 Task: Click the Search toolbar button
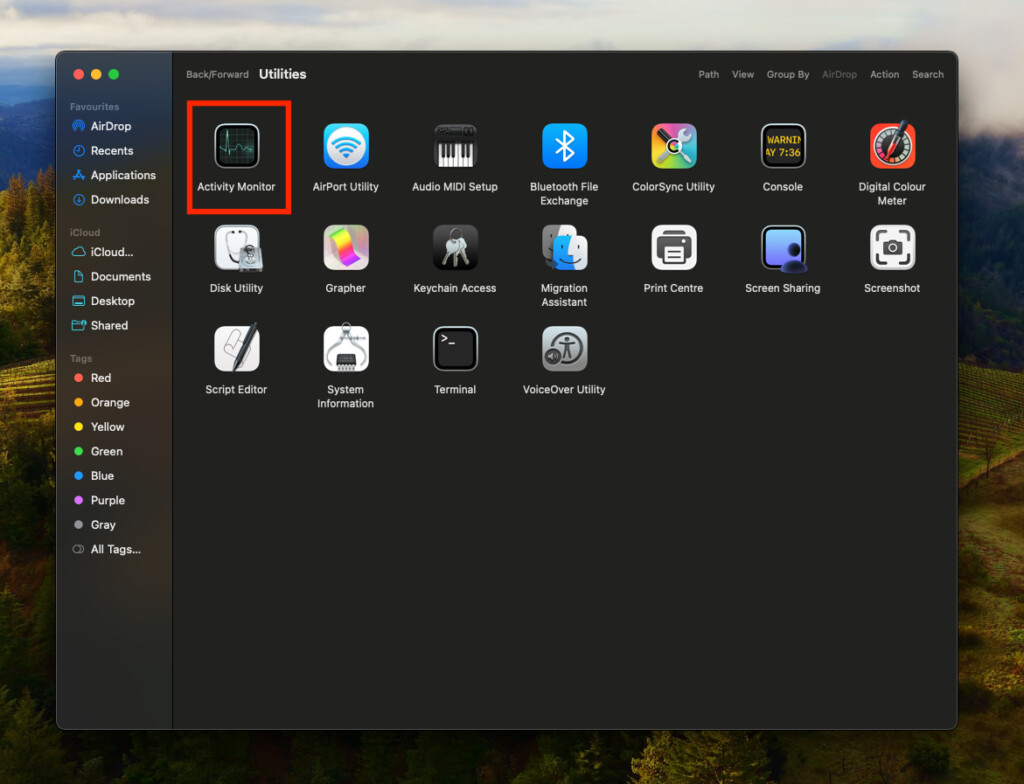[x=927, y=75]
